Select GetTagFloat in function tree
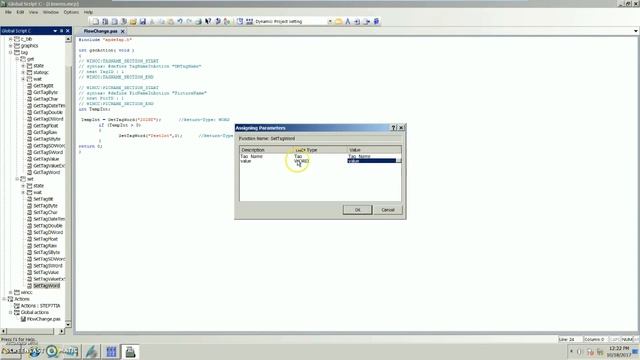The image size is (640, 360). click(x=46, y=126)
